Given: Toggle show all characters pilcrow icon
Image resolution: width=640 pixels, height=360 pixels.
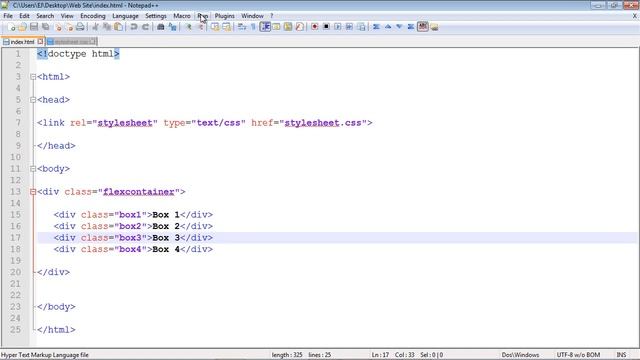Looking at the screenshot, I should click(x=253, y=27).
